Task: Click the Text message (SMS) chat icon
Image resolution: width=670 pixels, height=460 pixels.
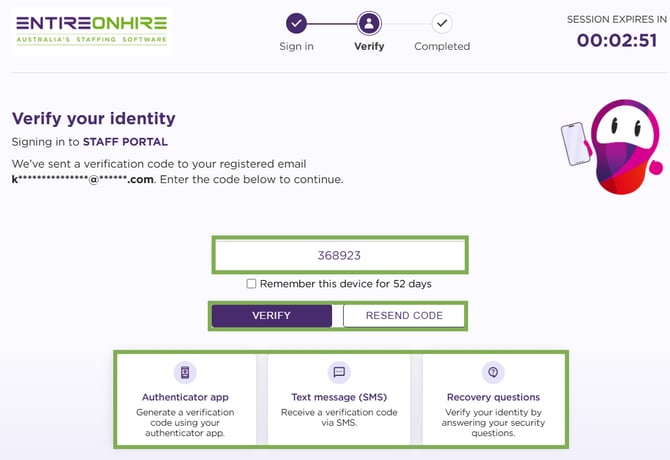Action: point(339,373)
